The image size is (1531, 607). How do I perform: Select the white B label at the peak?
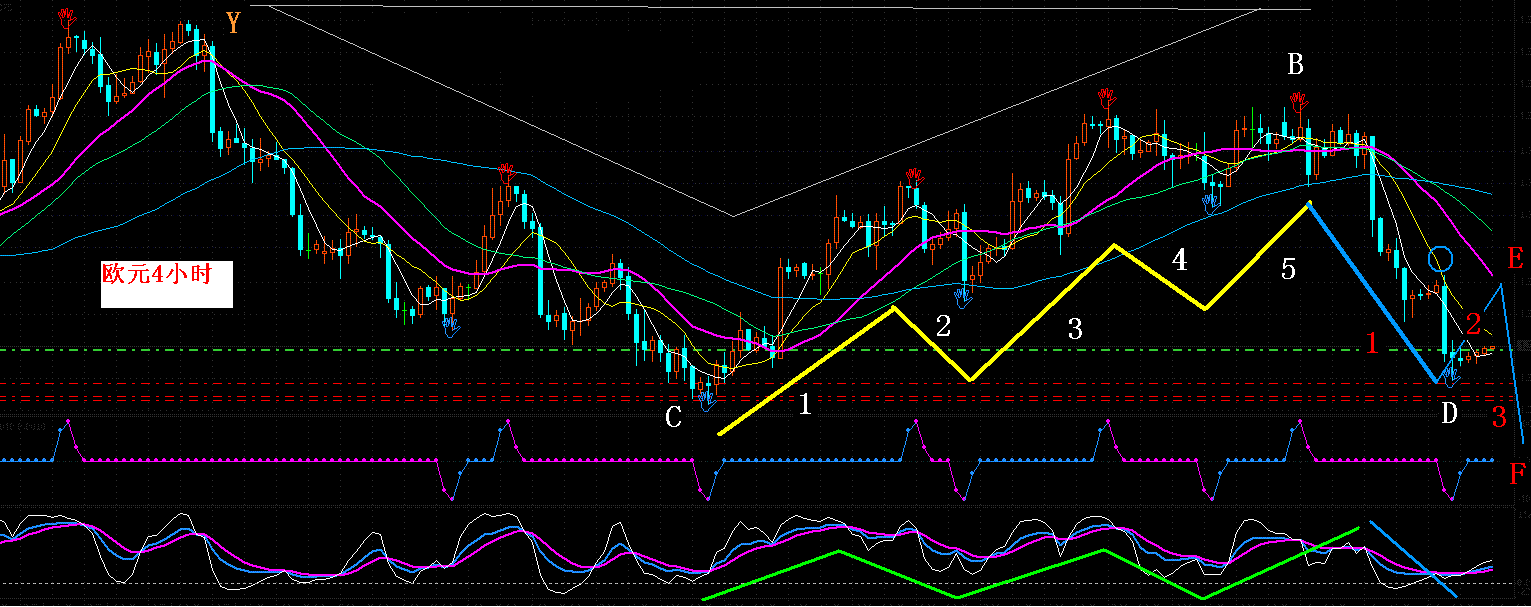point(1295,65)
